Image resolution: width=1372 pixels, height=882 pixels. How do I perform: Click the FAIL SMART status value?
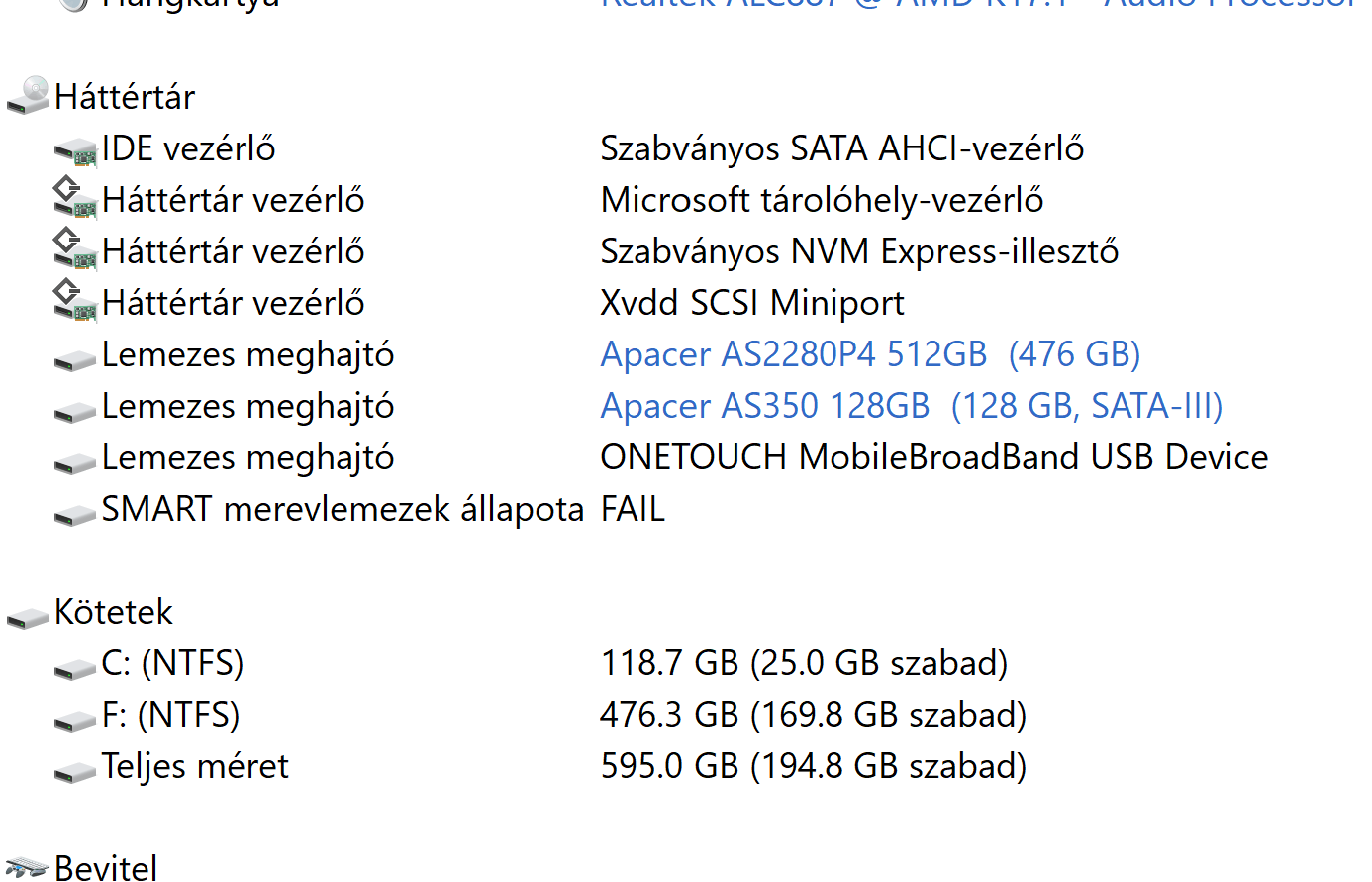[633, 509]
